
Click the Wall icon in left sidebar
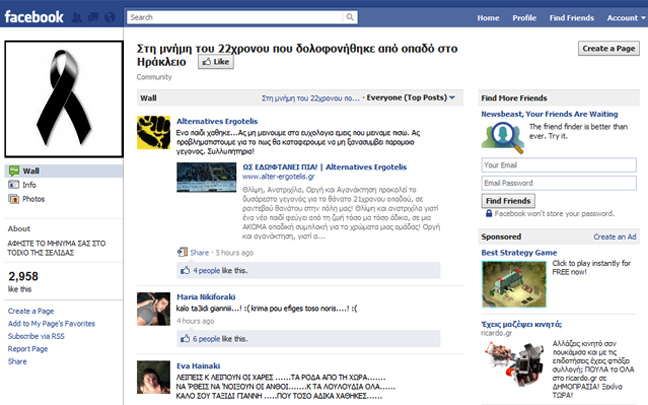pyautogui.click(x=13, y=171)
